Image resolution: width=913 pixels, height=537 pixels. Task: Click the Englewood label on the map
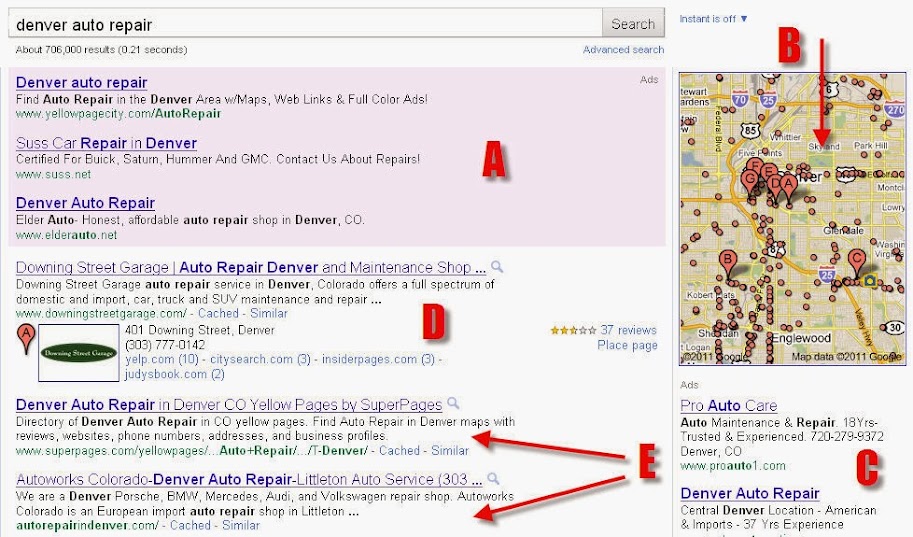801,338
